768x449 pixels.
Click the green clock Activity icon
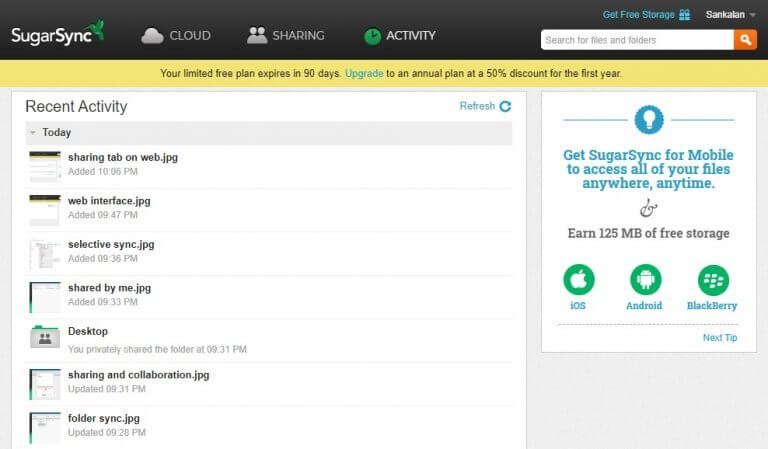pos(373,37)
